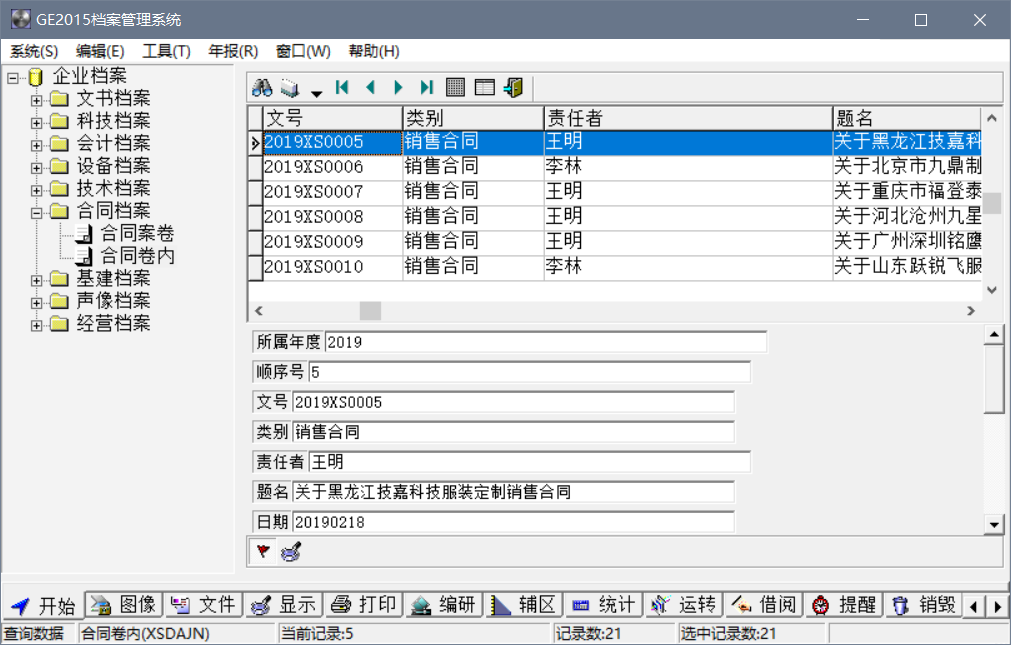Select 企业档案 database icon
Screen dimensions: 1011x645
(x=35, y=77)
